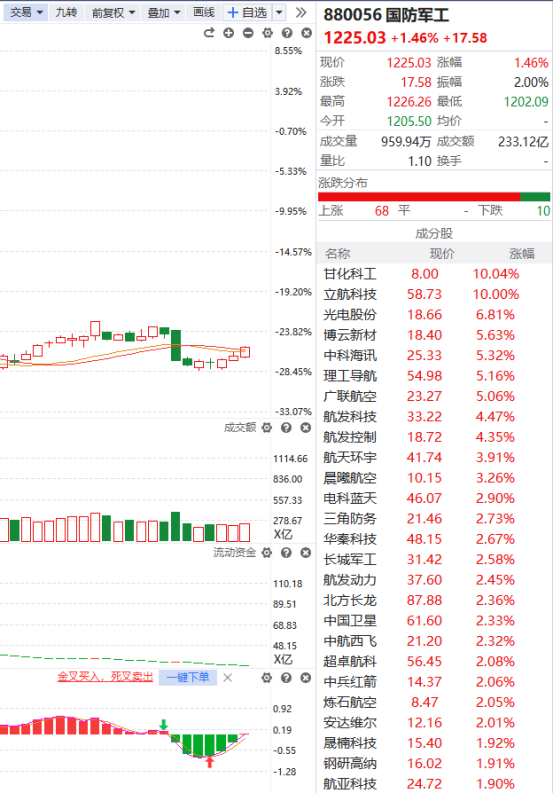
Task: Expand the 交易 dropdown
Action: (x=25, y=12)
